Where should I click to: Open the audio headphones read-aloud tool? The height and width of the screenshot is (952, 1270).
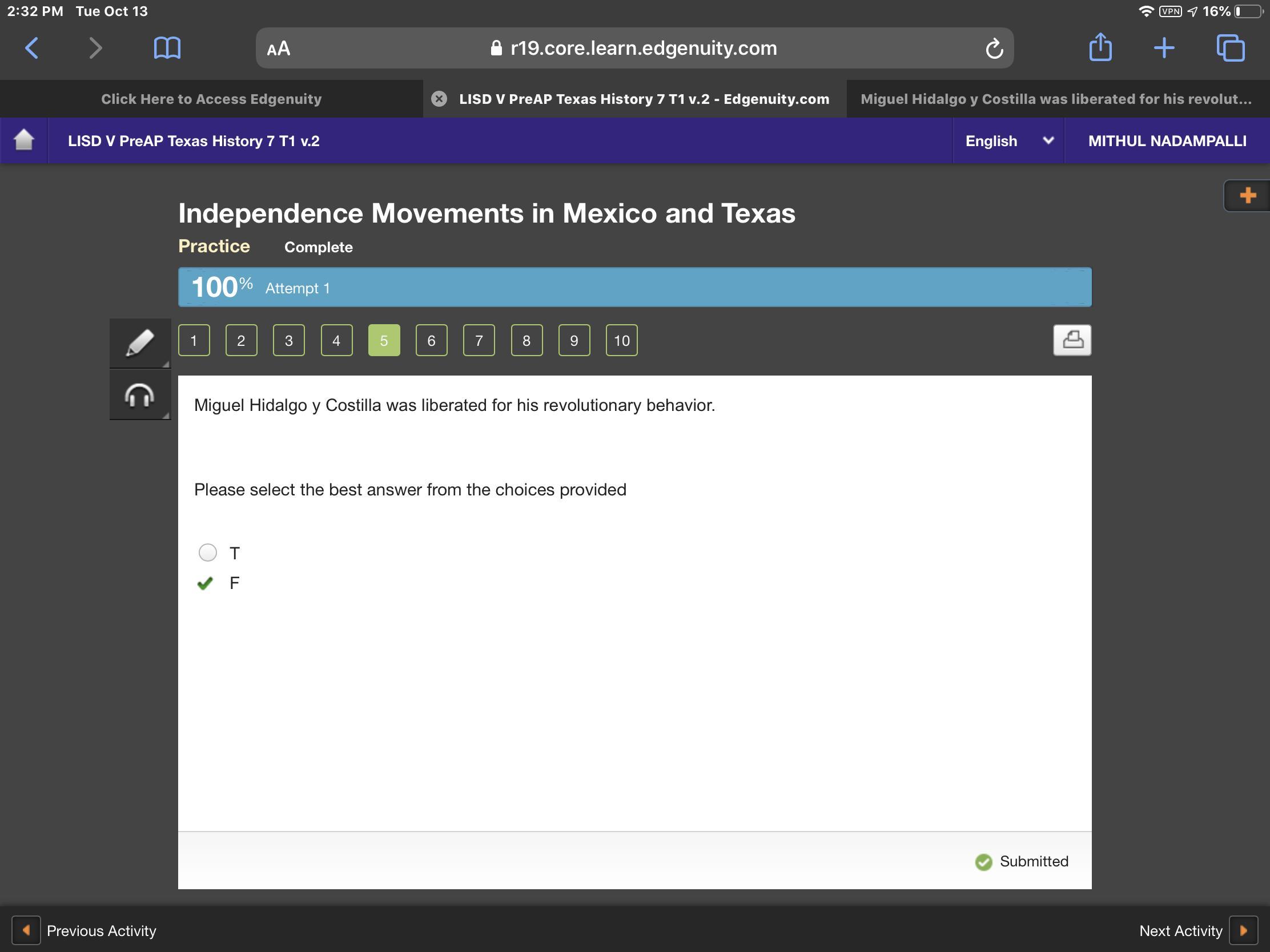(x=139, y=396)
